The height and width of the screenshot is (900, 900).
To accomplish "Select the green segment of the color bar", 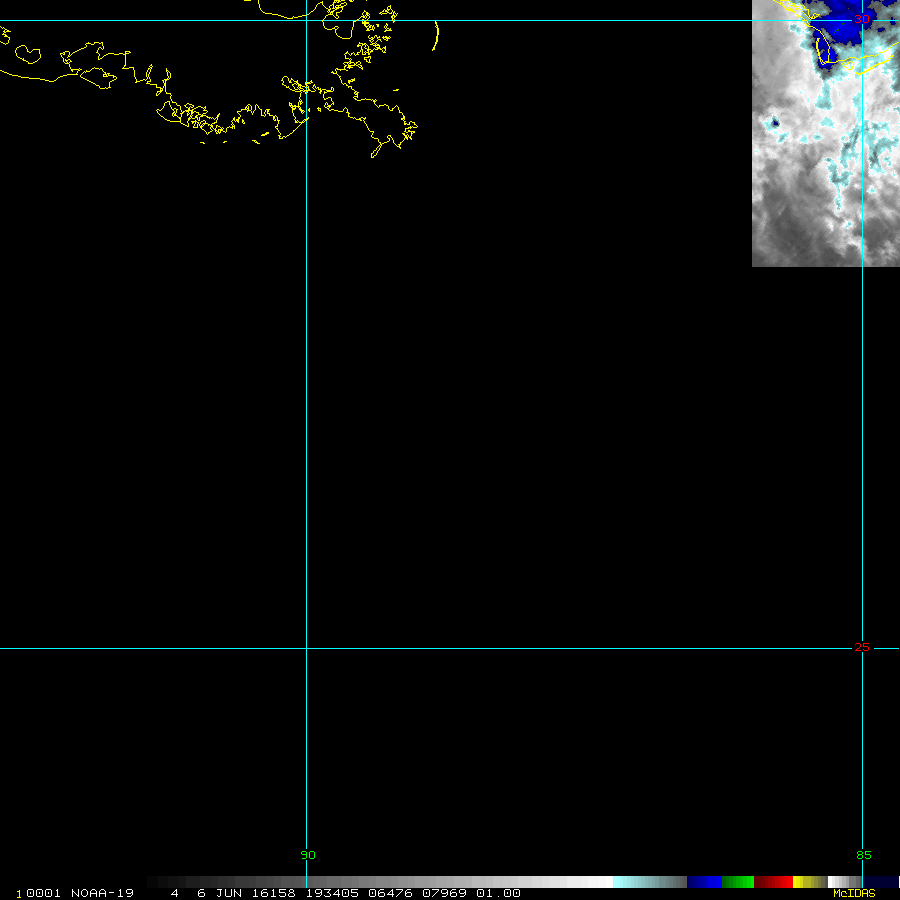I will coord(737,882).
